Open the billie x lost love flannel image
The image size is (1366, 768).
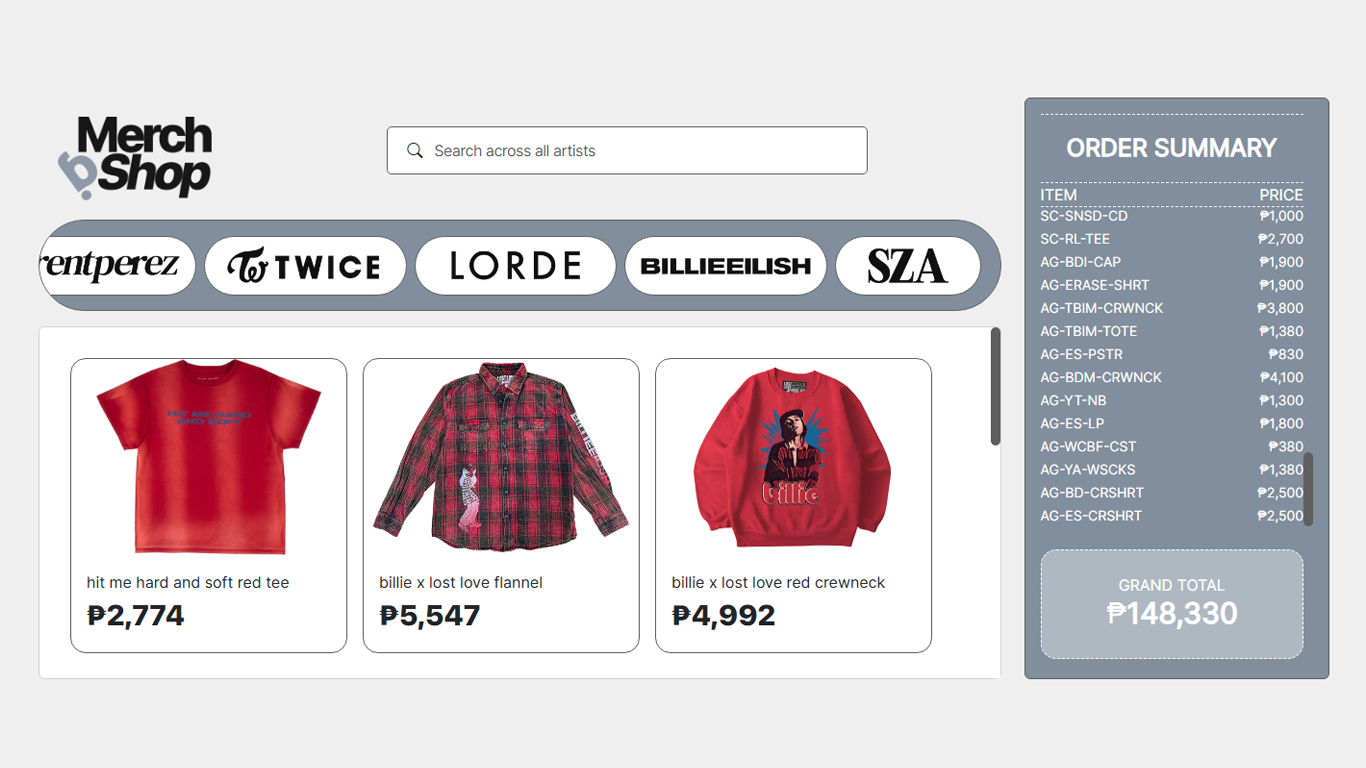[x=500, y=457]
